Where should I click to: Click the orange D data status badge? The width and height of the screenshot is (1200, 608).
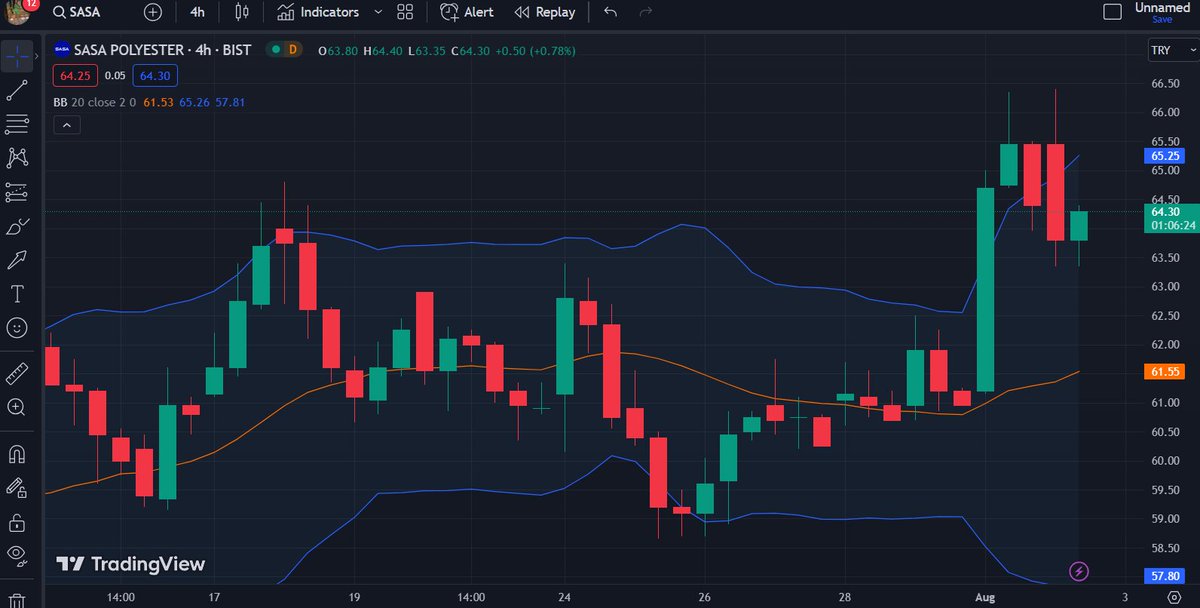click(293, 48)
